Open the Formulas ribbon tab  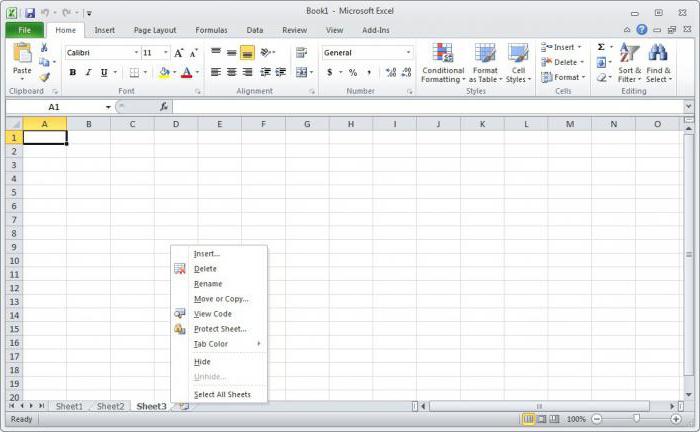point(211,30)
